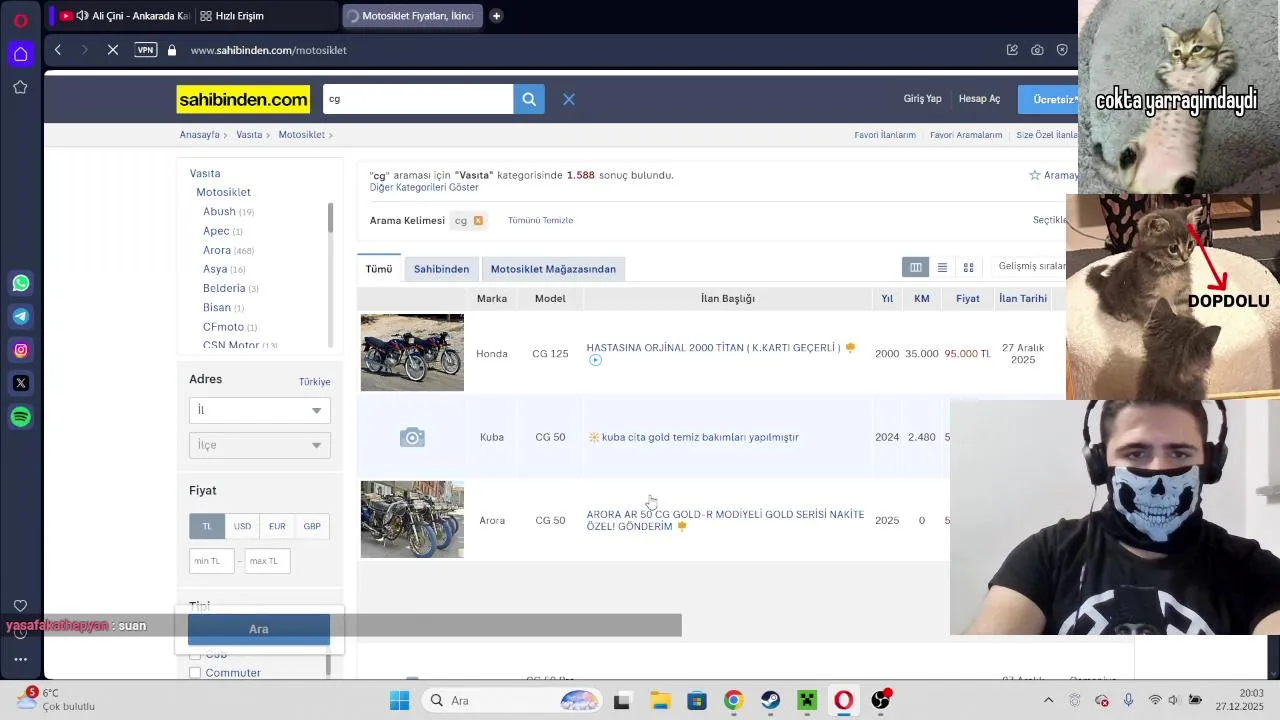Open a new browser tab with plus
The image size is (1280, 720).
(496, 16)
